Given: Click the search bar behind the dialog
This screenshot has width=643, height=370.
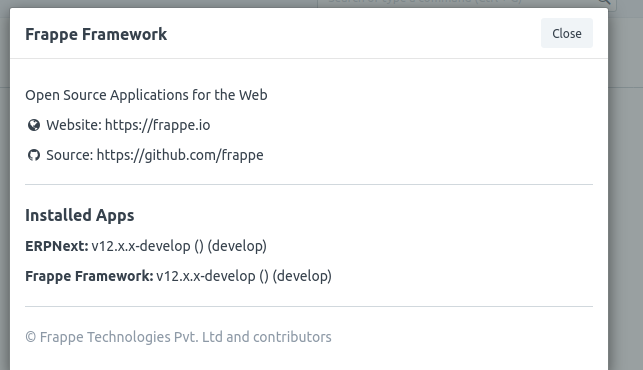Looking at the screenshot, I should point(467,3).
